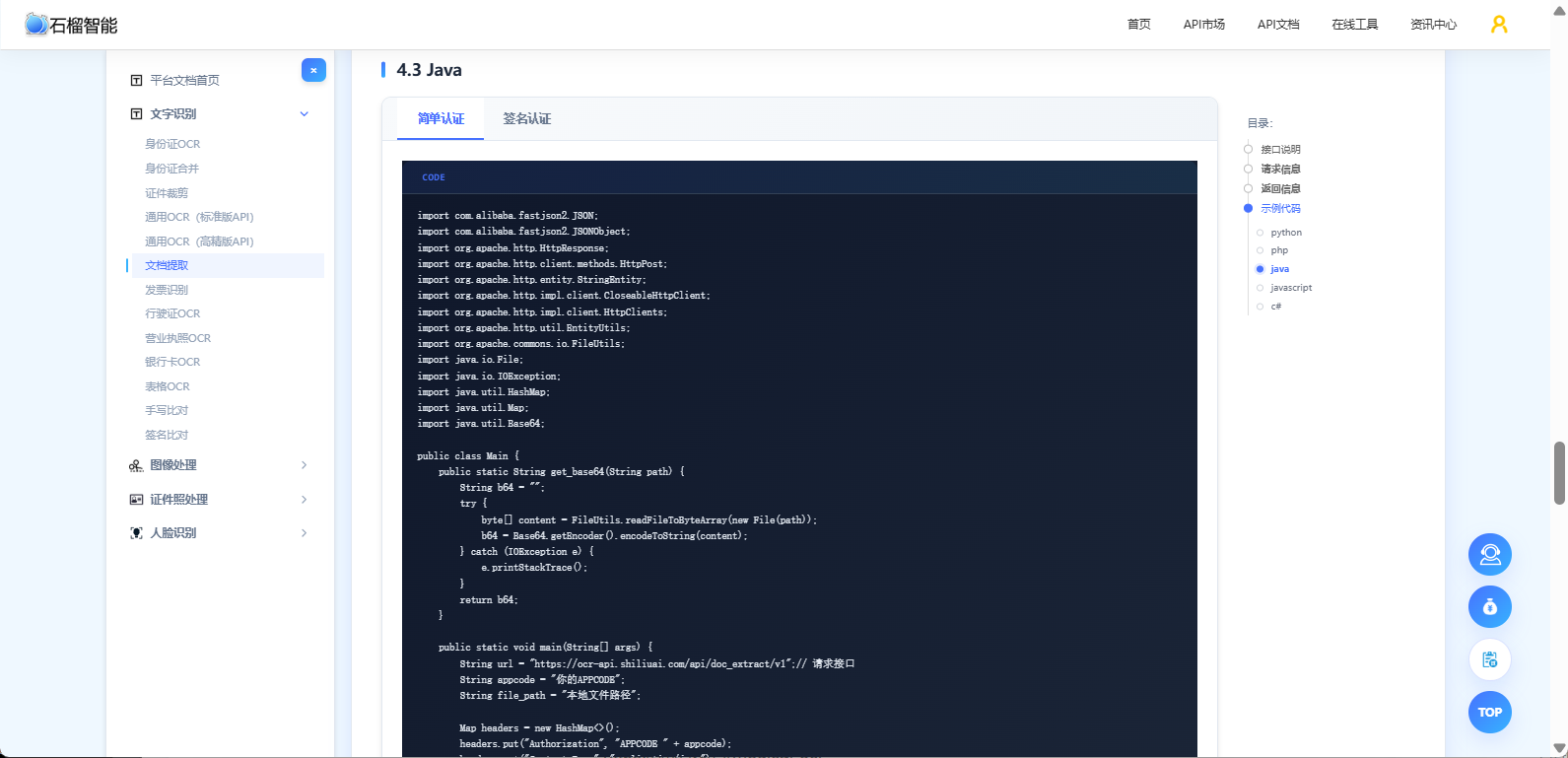Click the 平台文档首页 page icon
Viewport: 1568px width, 758px height.
[136, 81]
